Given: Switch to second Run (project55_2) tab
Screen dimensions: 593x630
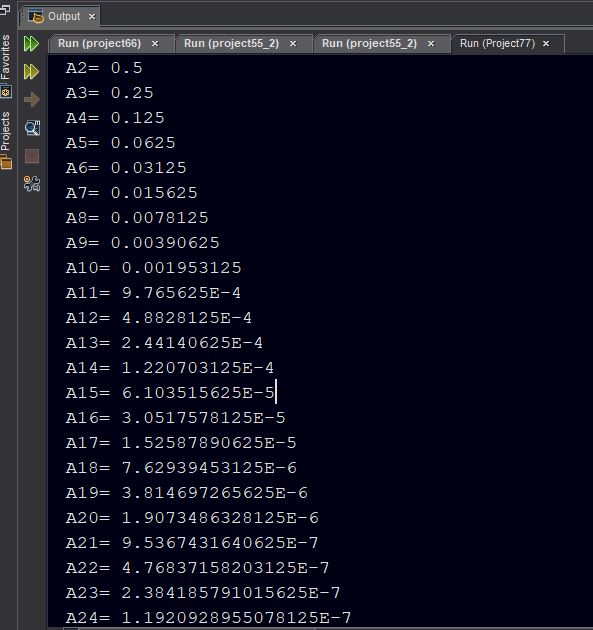Looking at the screenshot, I should [369, 43].
